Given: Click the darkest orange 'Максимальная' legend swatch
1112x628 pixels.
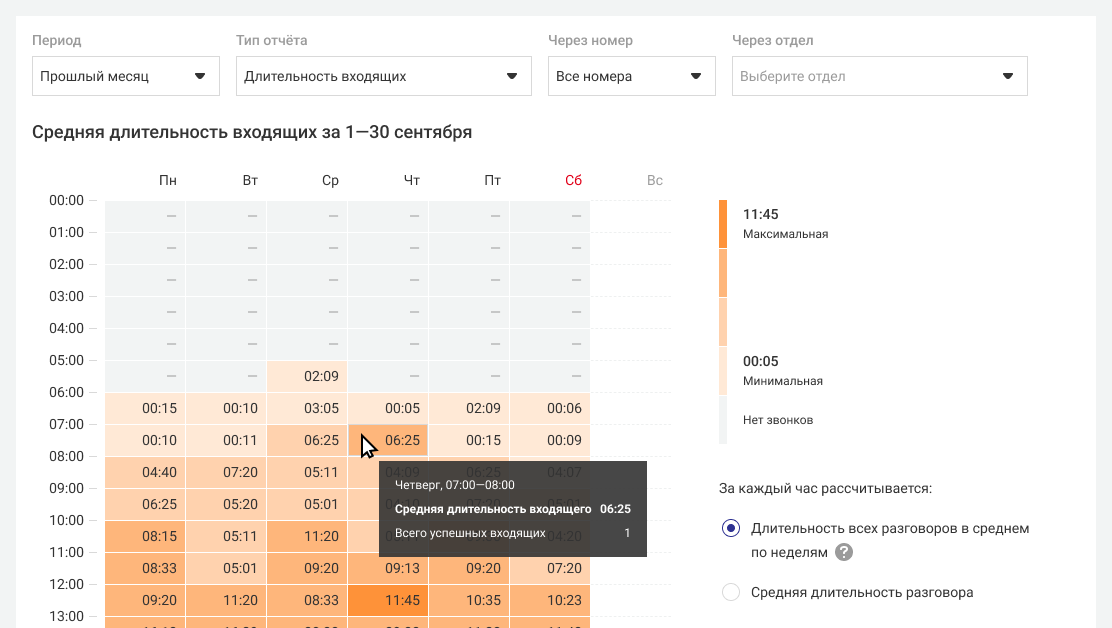Looking at the screenshot, I should click(723, 224).
